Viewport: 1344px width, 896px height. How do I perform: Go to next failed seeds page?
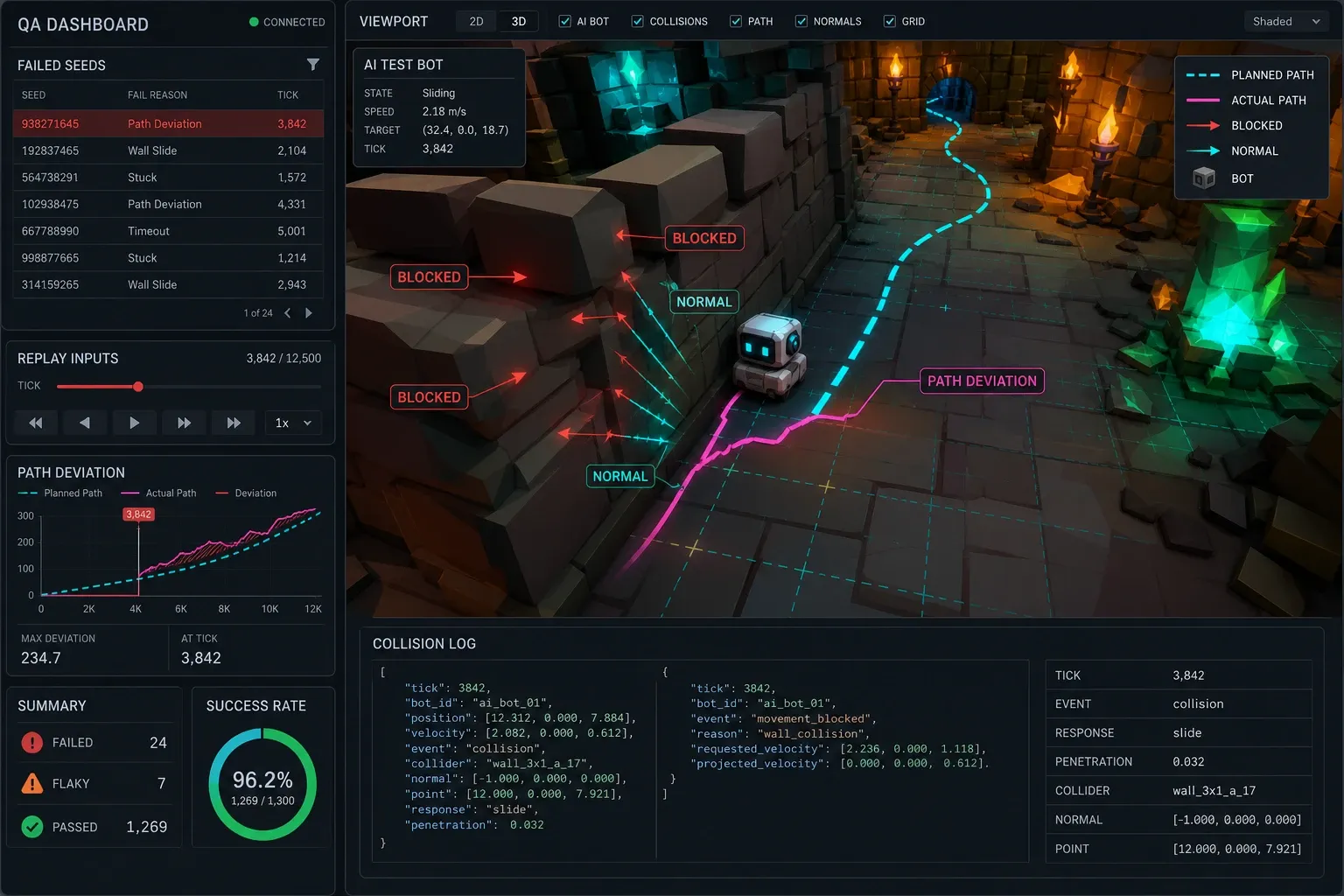308,313
